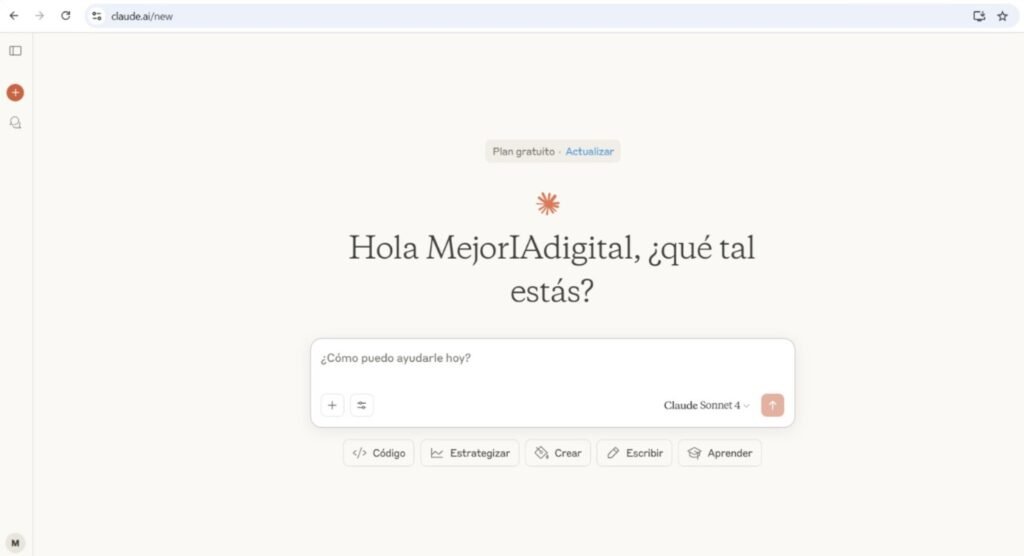Send the message with the arrow button
This screenshot has width=1024, height=556.
(772, 405)
